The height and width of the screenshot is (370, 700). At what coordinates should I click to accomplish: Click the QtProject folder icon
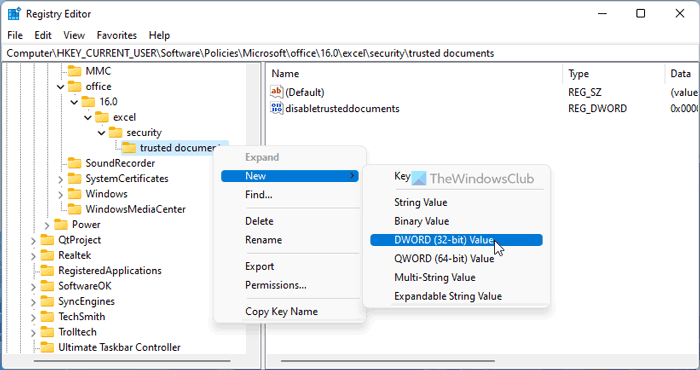click(47, 240)
